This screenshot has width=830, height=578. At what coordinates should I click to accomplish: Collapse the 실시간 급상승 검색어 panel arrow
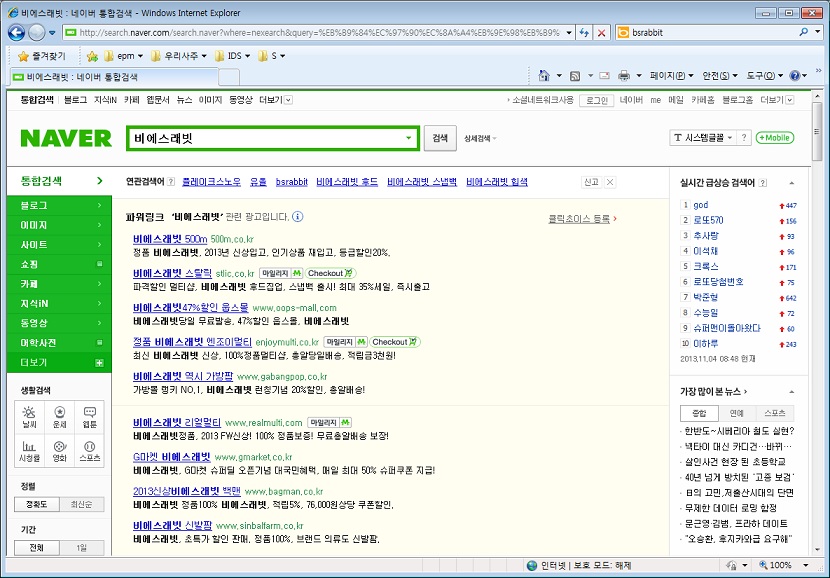[791, 183]
